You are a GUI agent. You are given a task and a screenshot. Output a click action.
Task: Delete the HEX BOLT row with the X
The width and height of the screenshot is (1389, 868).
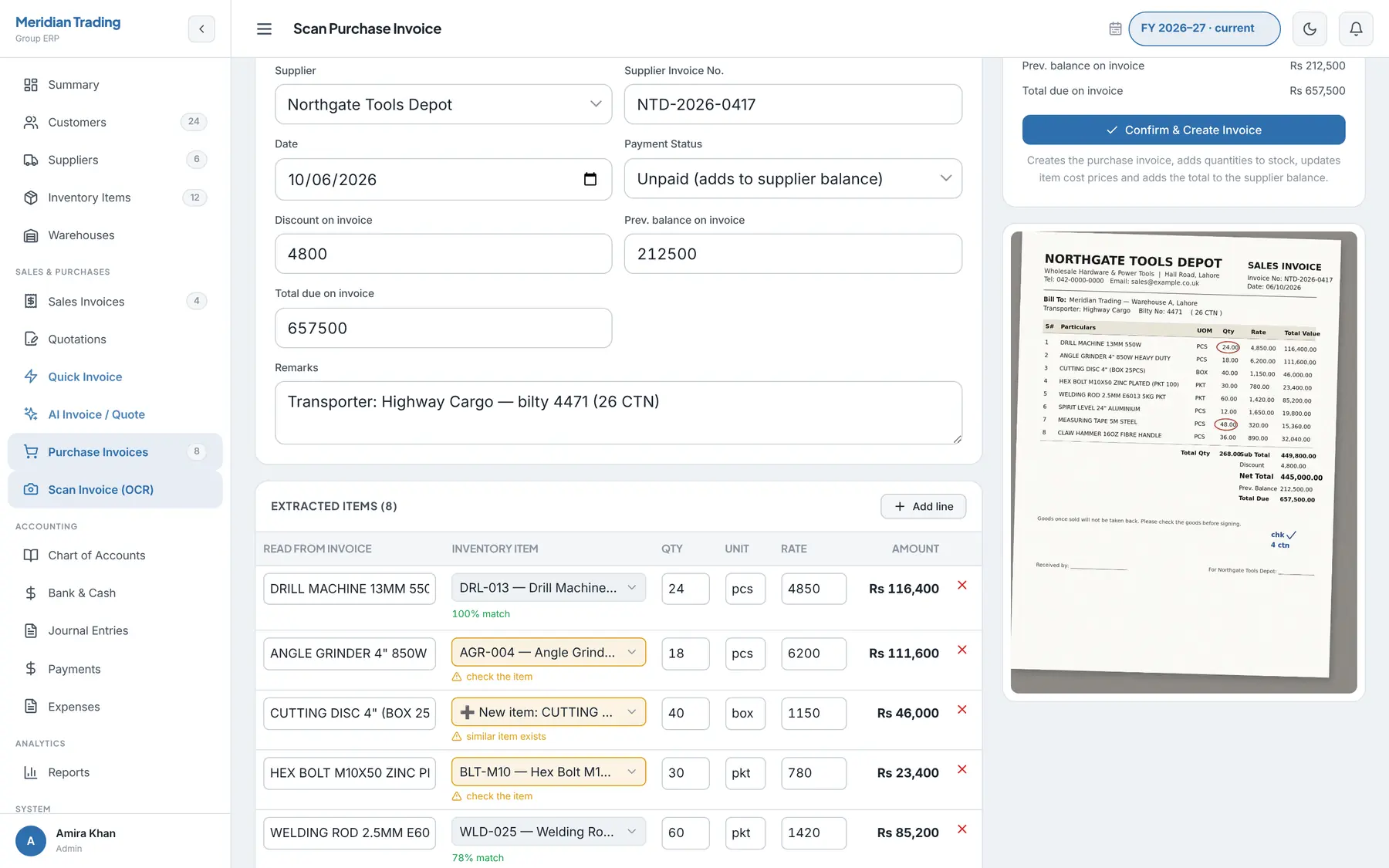click(x=962, y=769)
